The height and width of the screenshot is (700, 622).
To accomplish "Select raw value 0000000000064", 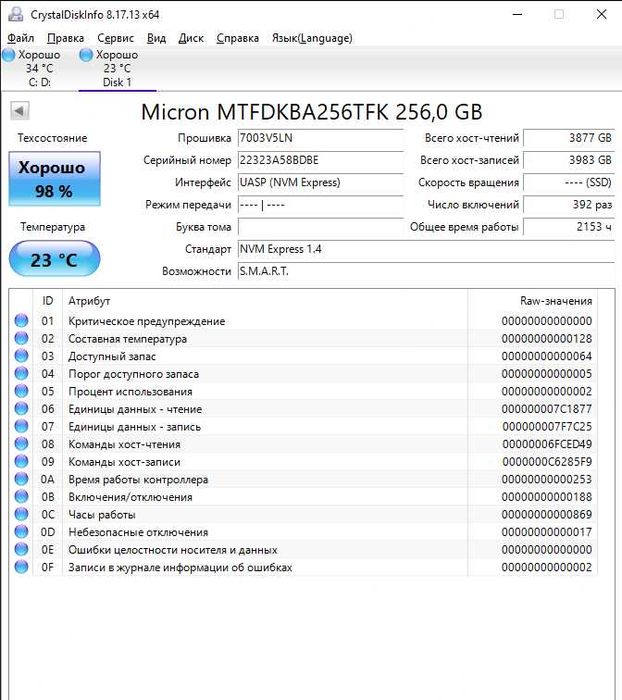I will pos(547,356).
